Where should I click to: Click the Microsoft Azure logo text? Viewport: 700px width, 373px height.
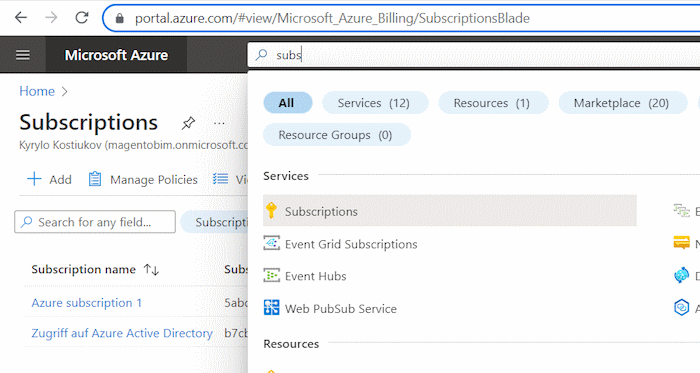117,55
